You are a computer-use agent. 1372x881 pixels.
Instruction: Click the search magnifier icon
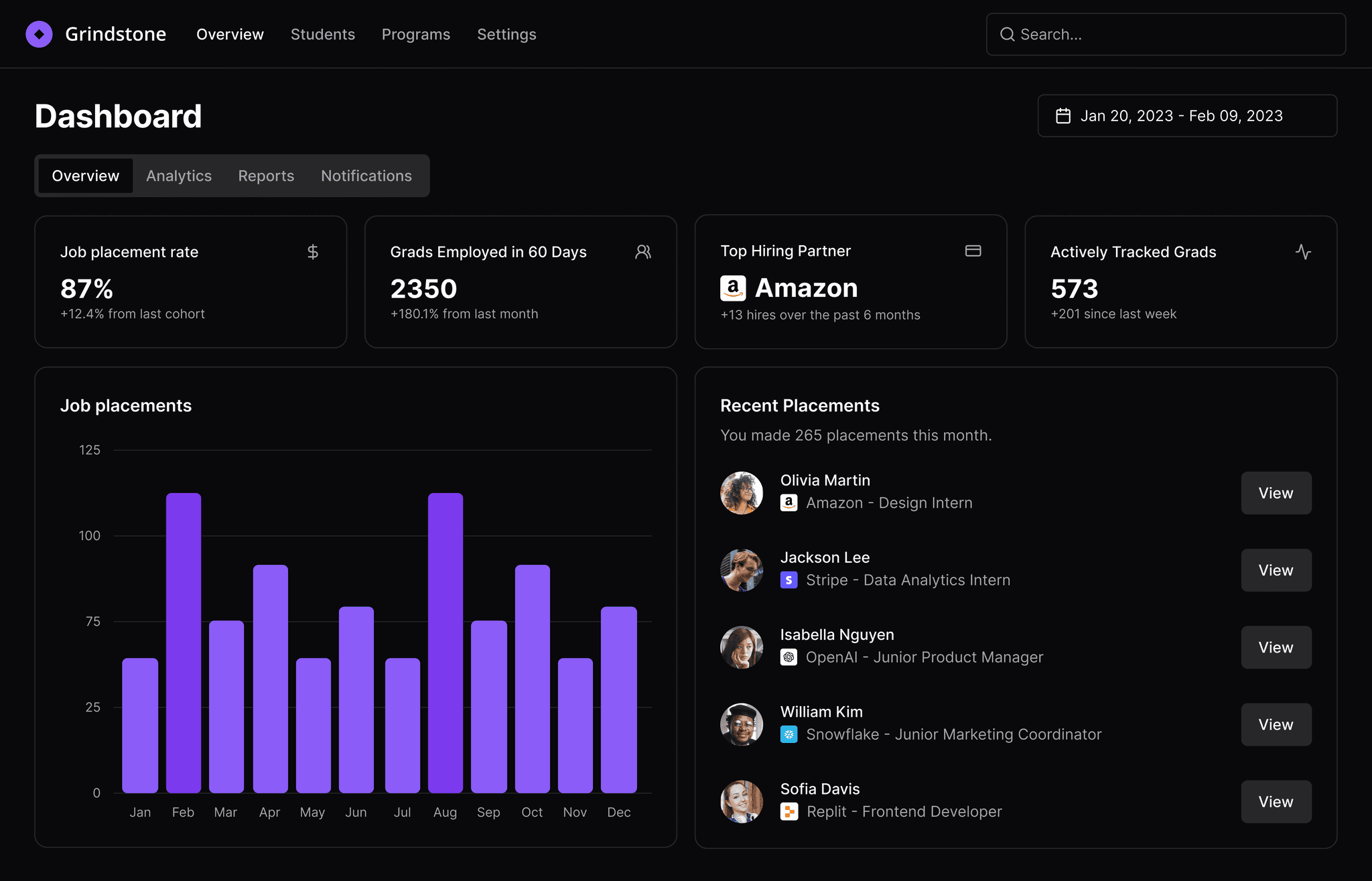click(1007, 34)
